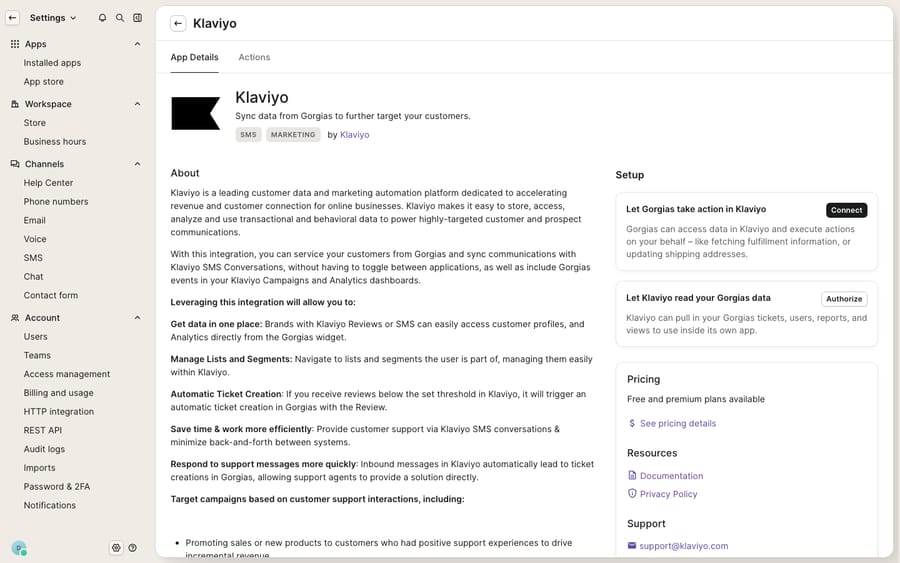Open Notifications settings in the sidebar
Viewport: 900px width, 563px height.
coord(49,506)
